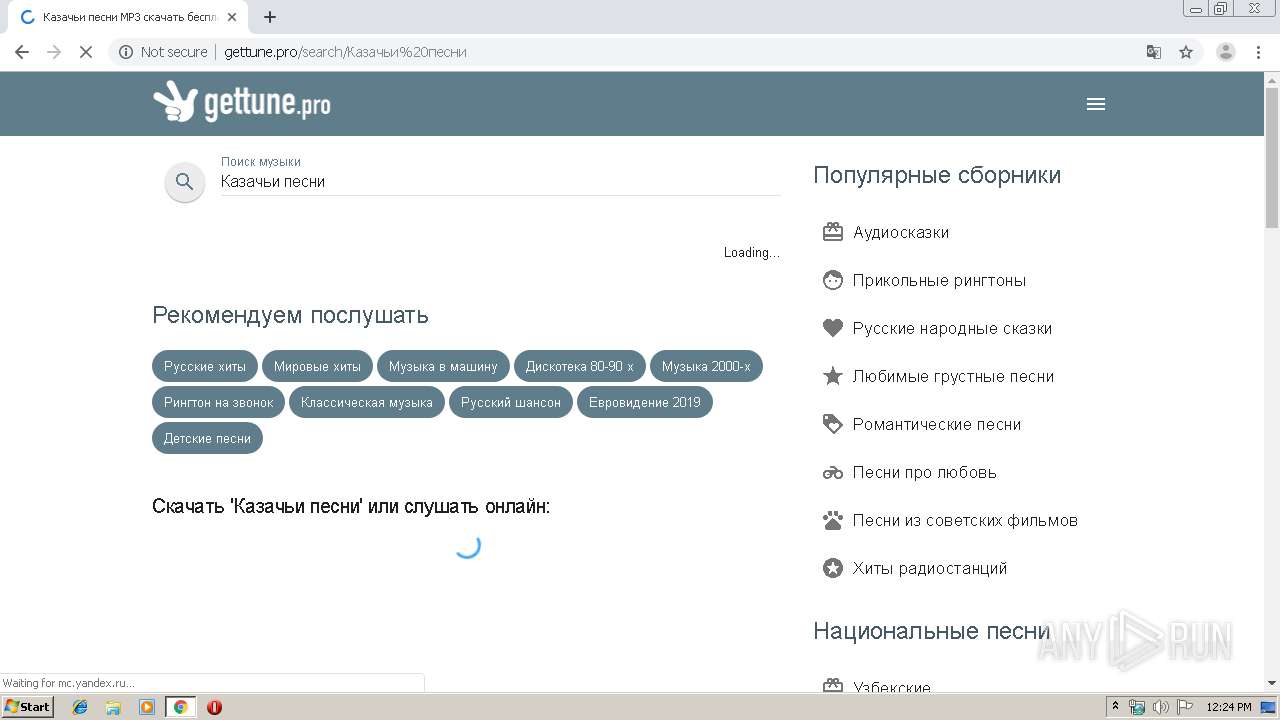Viewport: 1280px width, 720px height.
Task: Click the volume icon in the system tray
Action: point(1160,707)
